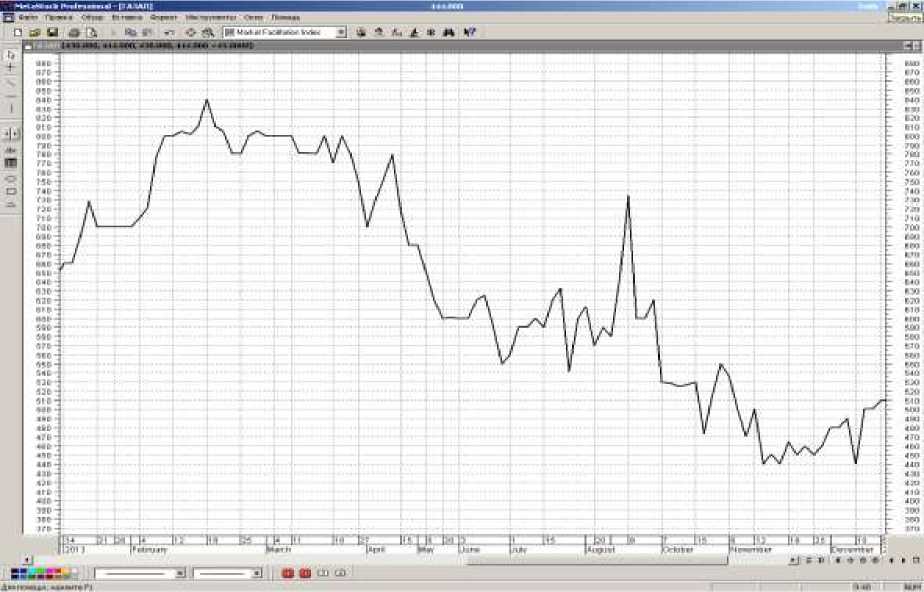
Task: Select the crosshair tool in left palette
Action: (11, 68)
